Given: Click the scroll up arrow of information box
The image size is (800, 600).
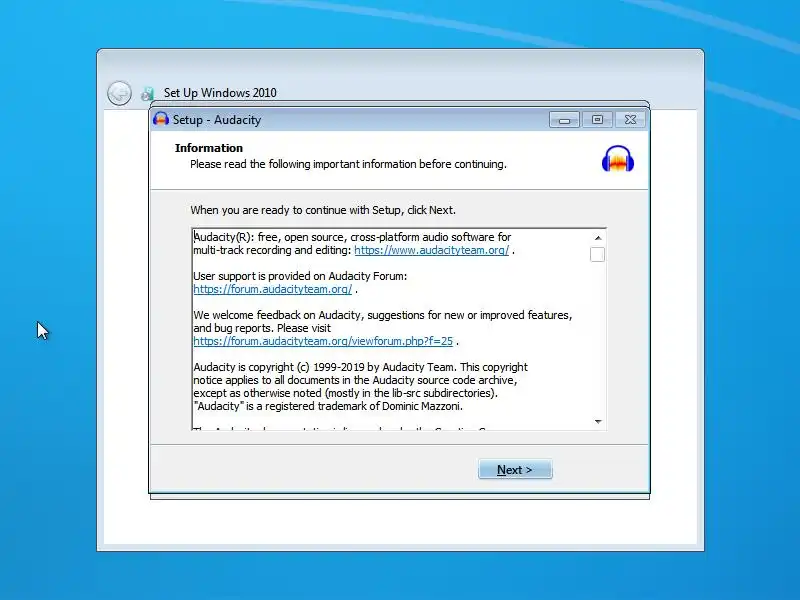Looking at the screenshot, I should point(597,238).
